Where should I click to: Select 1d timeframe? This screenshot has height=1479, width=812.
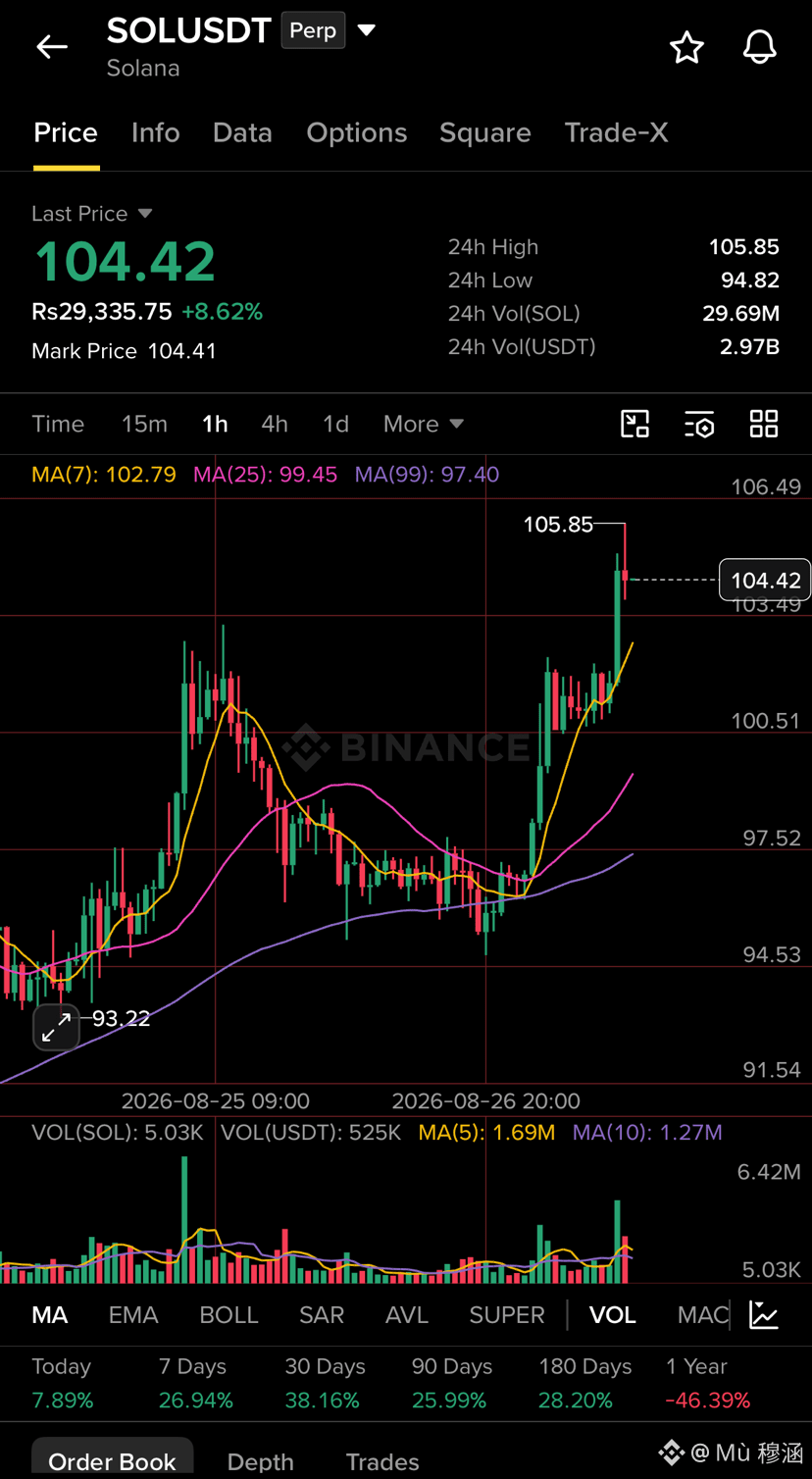(x=335, y=424)
